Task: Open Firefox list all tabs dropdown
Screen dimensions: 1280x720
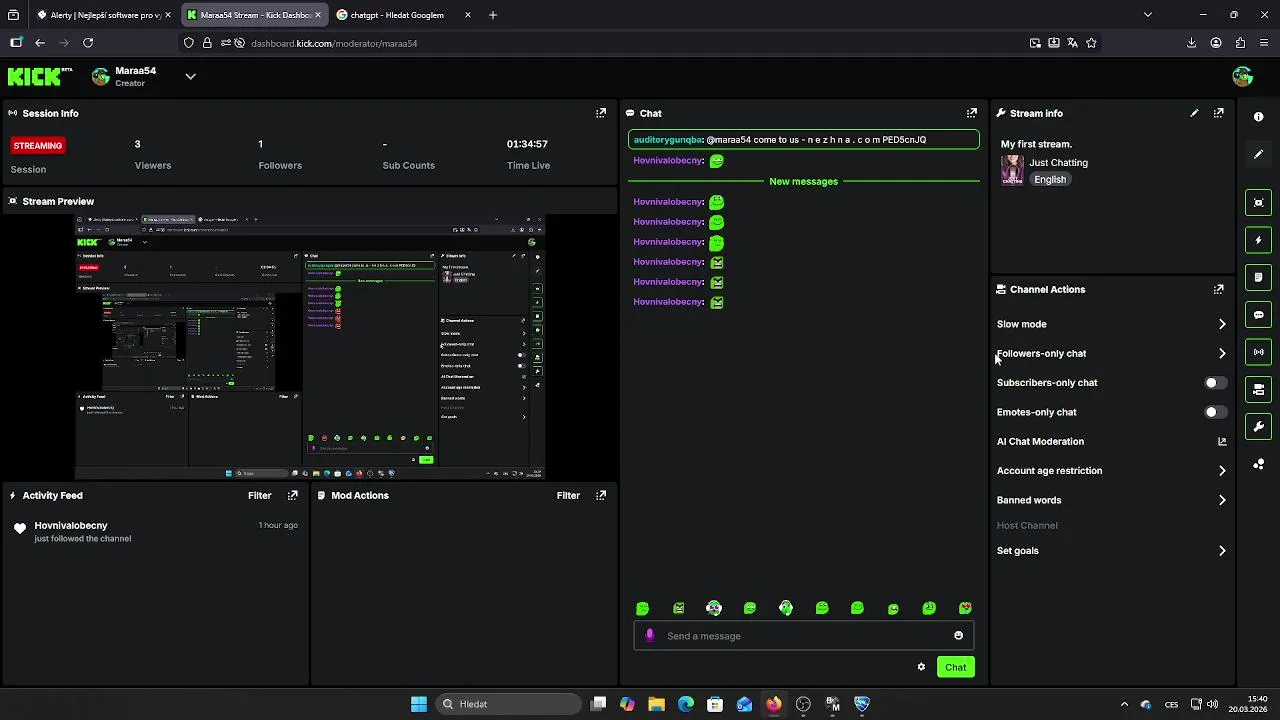Action: [1147, 15]
